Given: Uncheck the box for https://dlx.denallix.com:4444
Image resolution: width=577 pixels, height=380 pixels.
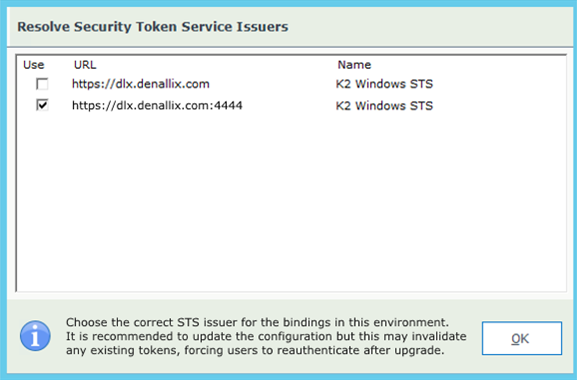Looking at the screenshot, I should click(42, 105).
